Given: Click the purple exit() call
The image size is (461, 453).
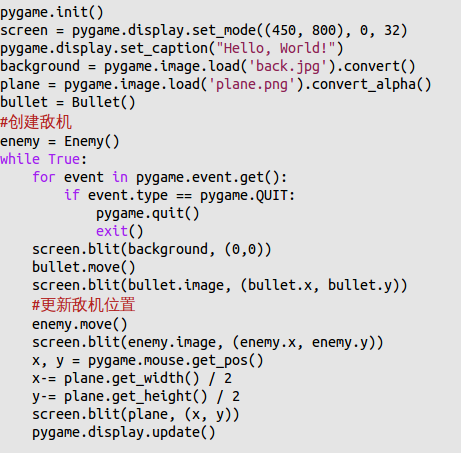Looking at the screenshot, I should coord(120,231).
